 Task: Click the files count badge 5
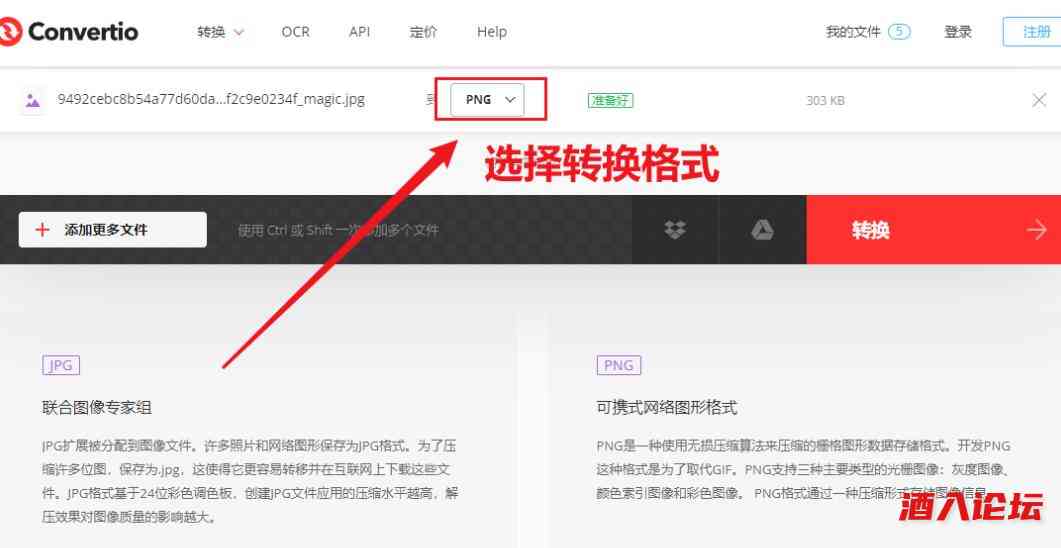899,32
